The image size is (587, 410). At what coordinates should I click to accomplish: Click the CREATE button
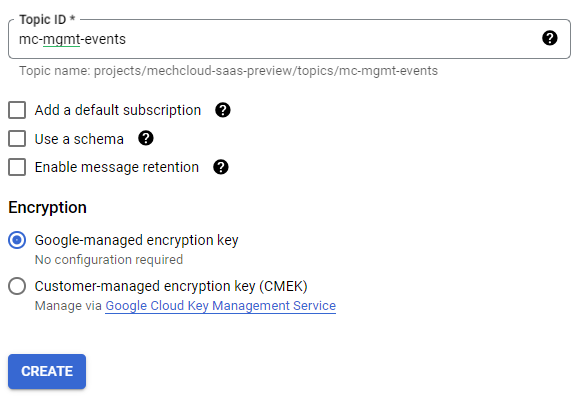[x=47, y=371]
